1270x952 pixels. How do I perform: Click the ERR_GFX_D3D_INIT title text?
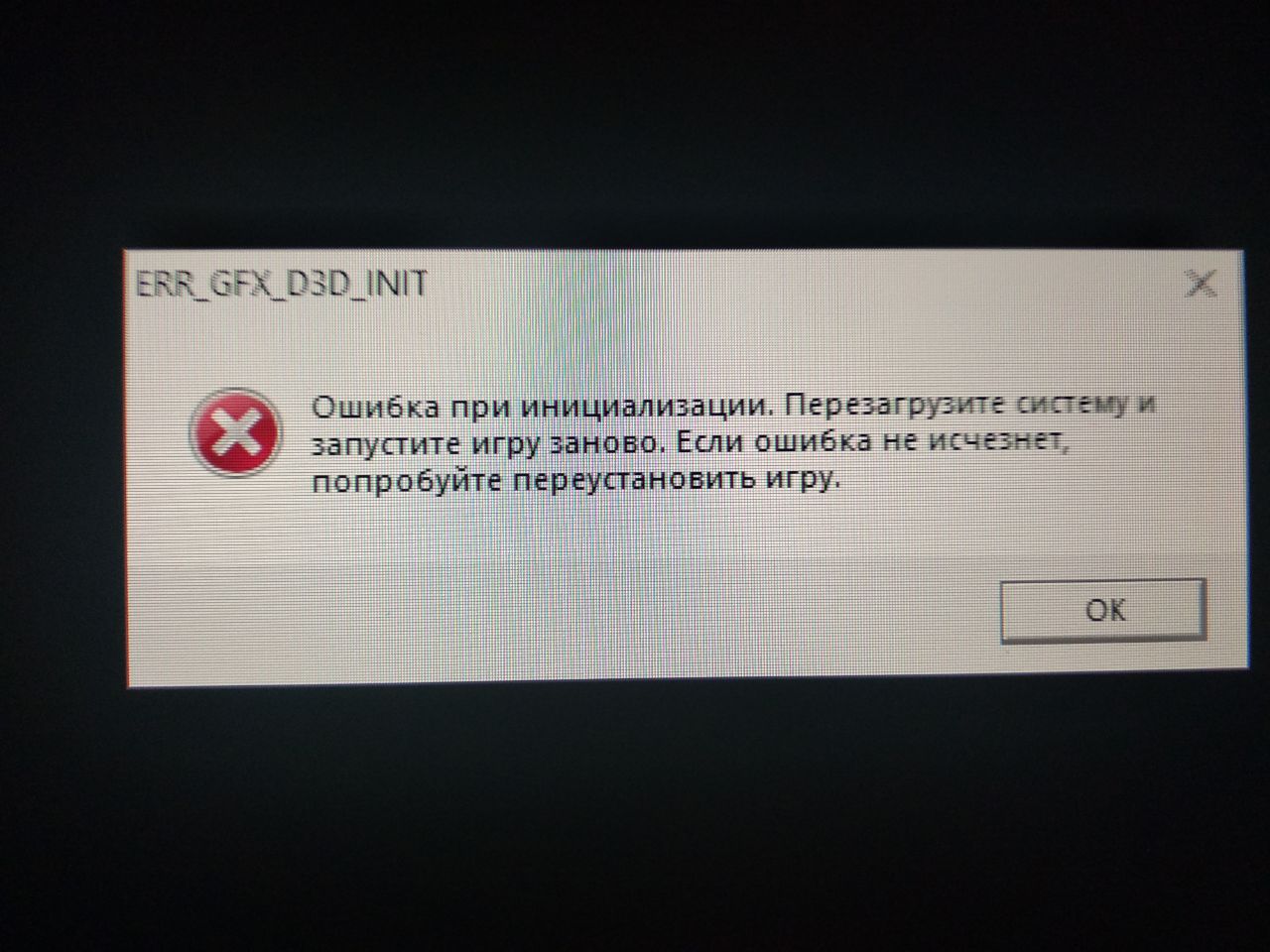coord(281,285)
